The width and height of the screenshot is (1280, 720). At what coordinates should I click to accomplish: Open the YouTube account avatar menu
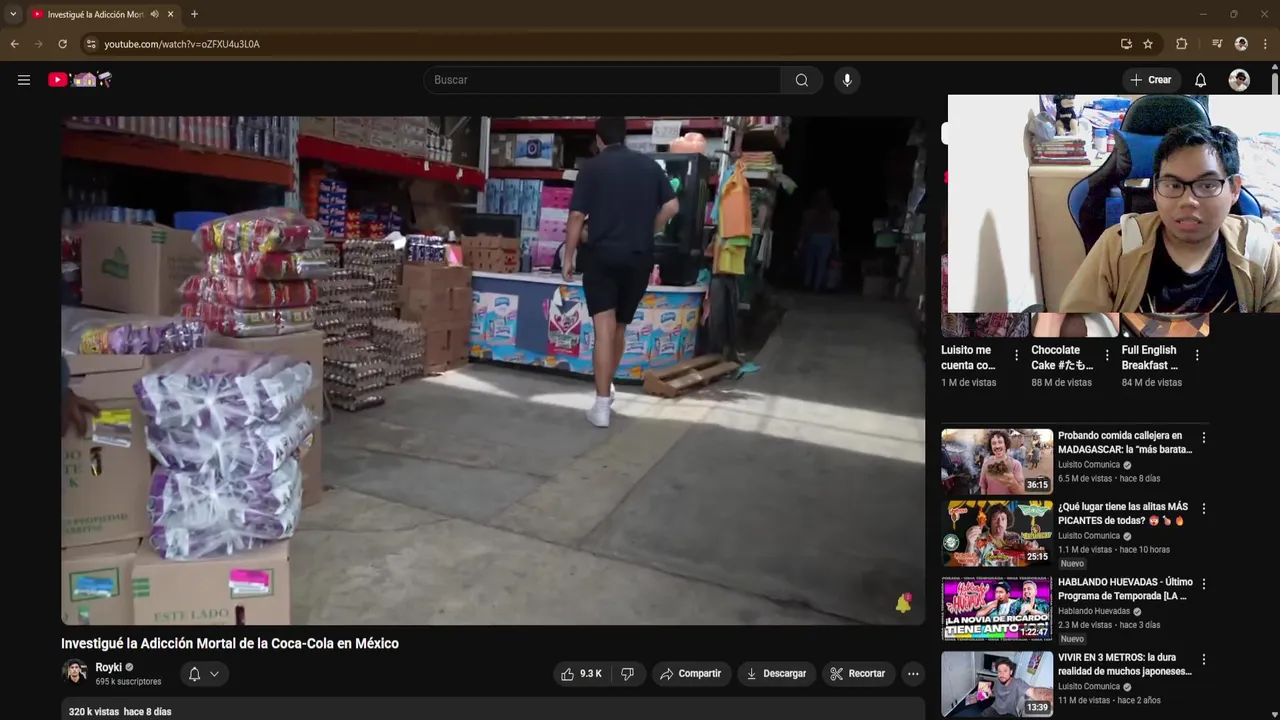click(1239, 80)
